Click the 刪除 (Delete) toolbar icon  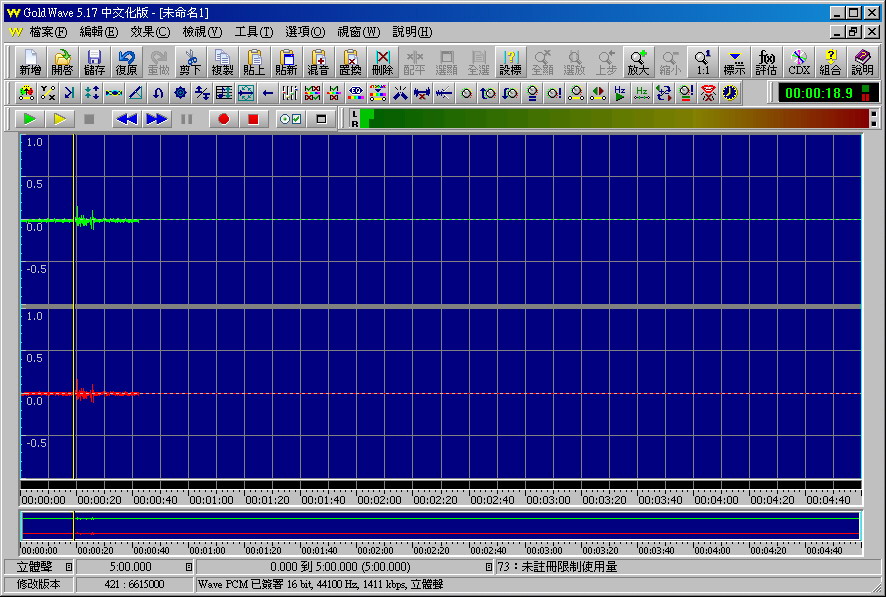[x=382, y=62]
